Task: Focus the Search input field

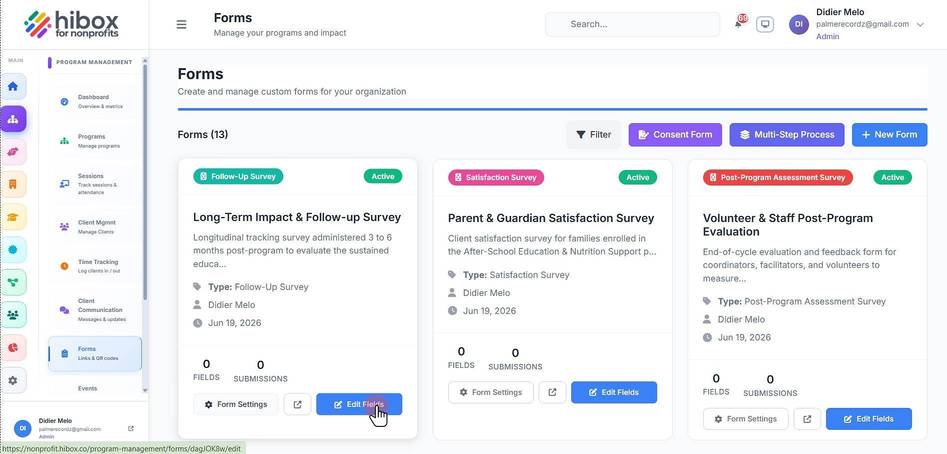Action: pyautogui.click(x=632, y=25)
